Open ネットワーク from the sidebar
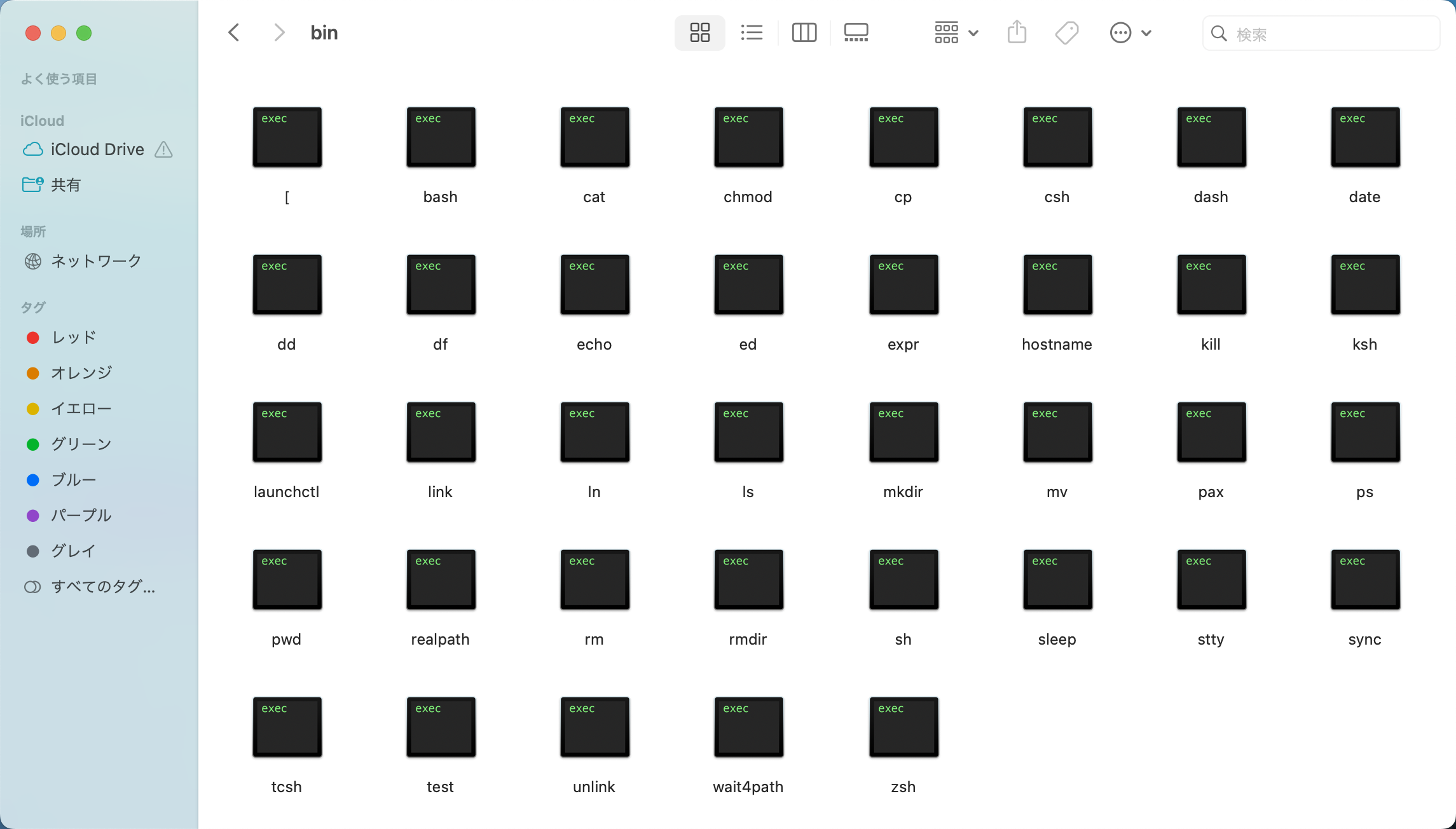 (95, 261)
